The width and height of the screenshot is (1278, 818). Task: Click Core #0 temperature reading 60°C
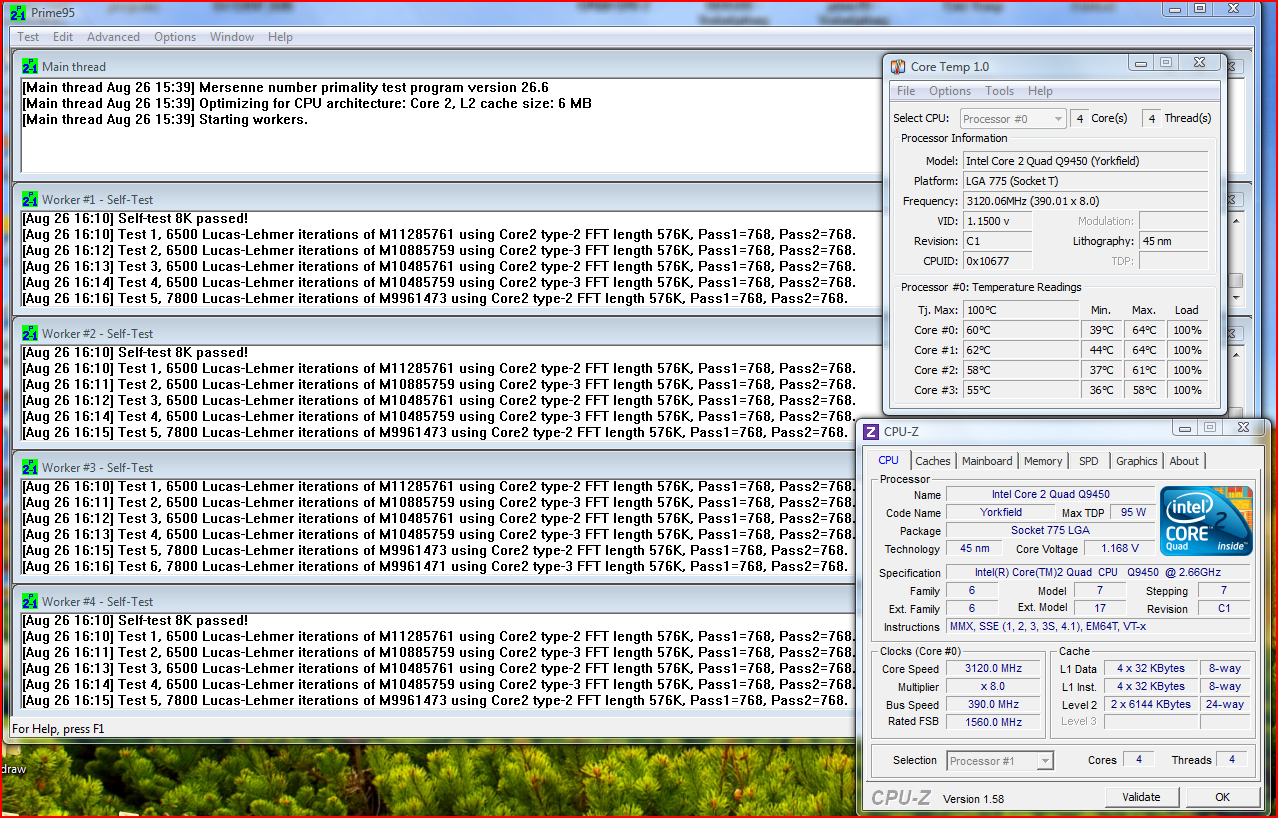[1020, 330]
